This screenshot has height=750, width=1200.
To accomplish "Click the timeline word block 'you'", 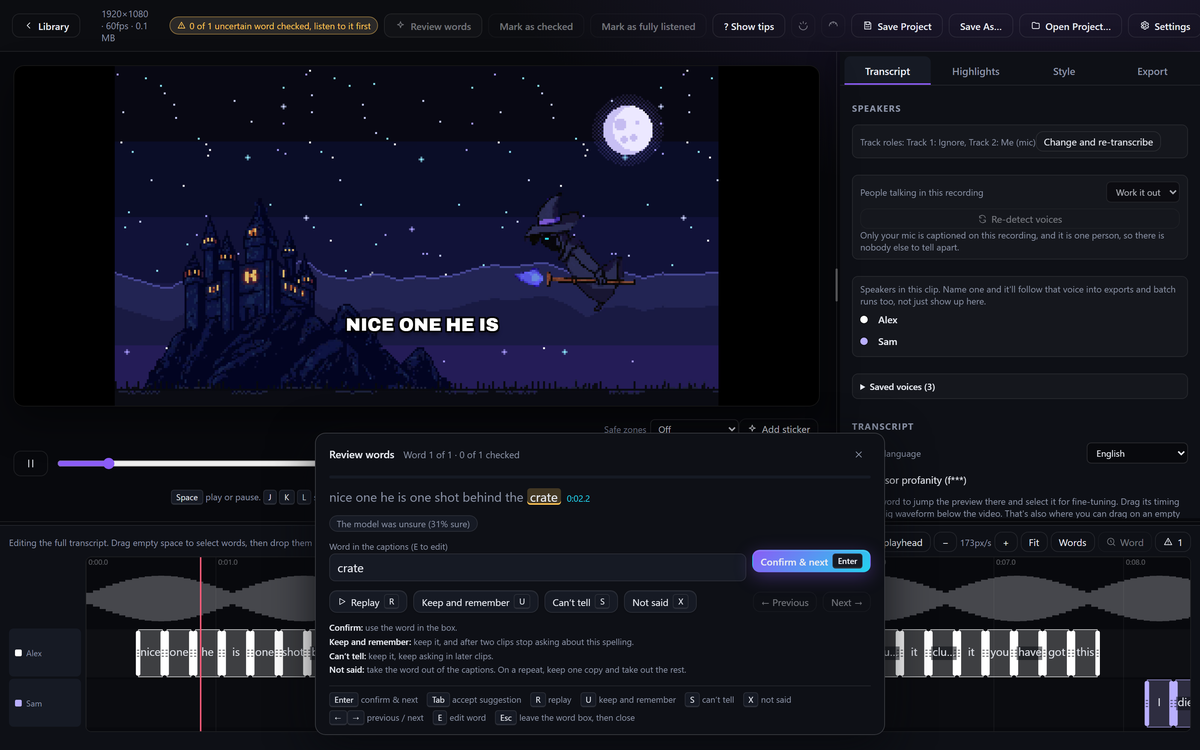I will pyautogui.click(x=999, y=652).
